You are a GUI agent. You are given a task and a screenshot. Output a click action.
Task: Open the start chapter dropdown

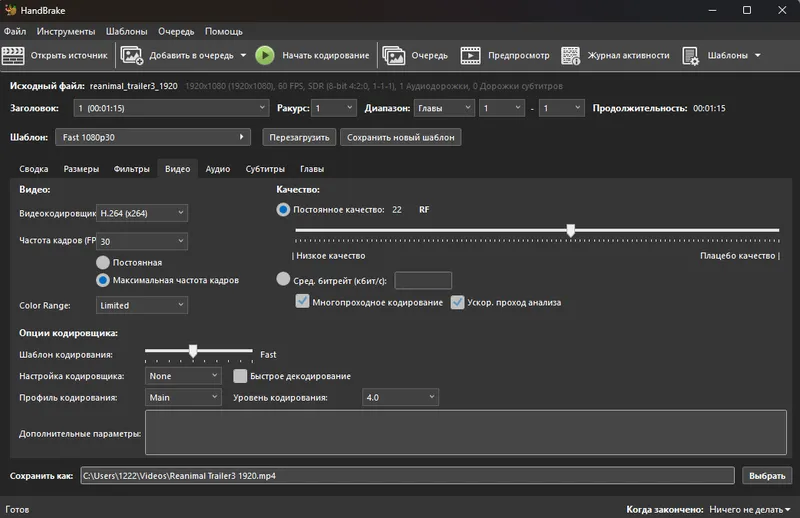[x=502, y=108]
